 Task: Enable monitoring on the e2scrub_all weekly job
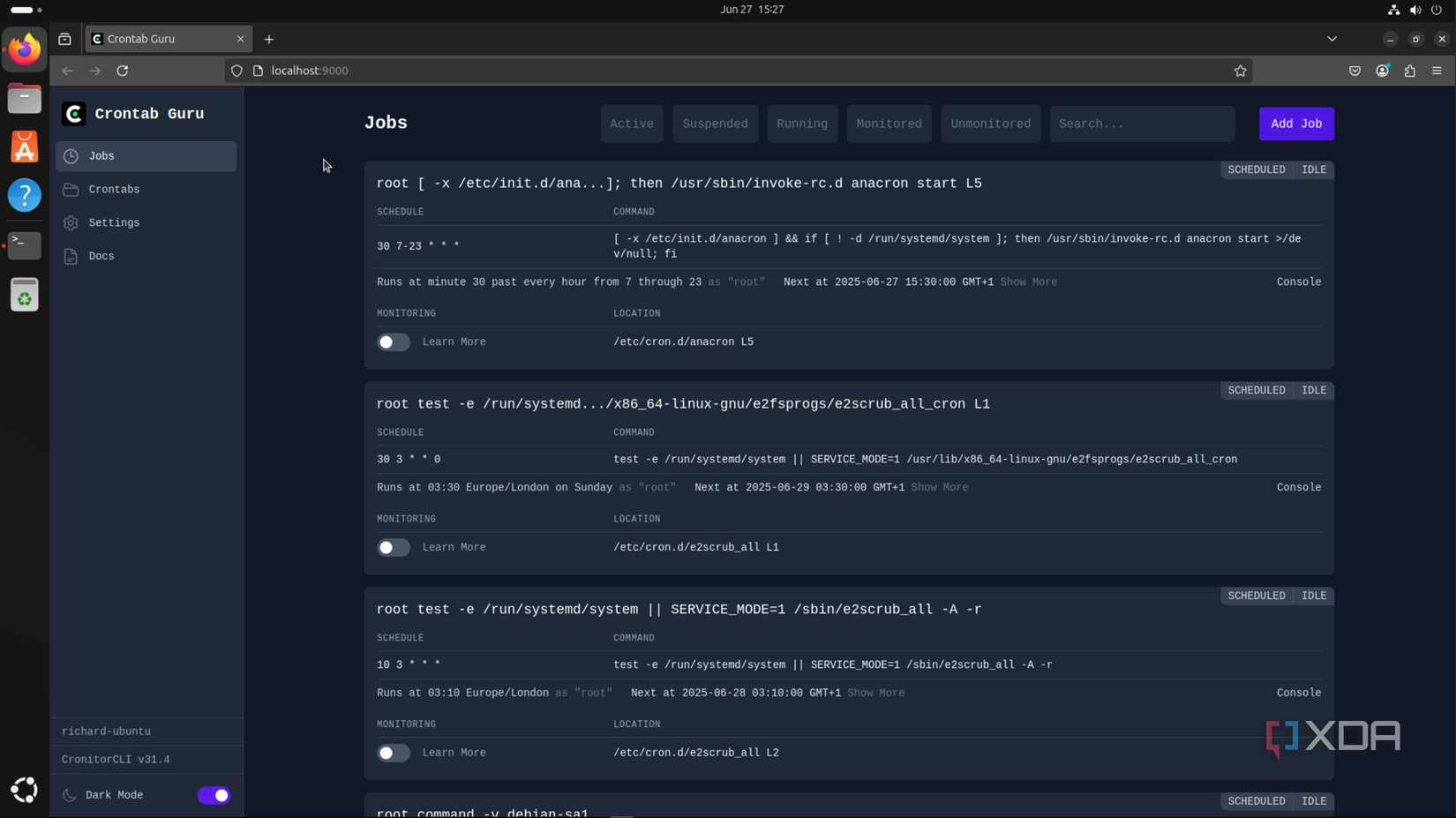point(393,547)
